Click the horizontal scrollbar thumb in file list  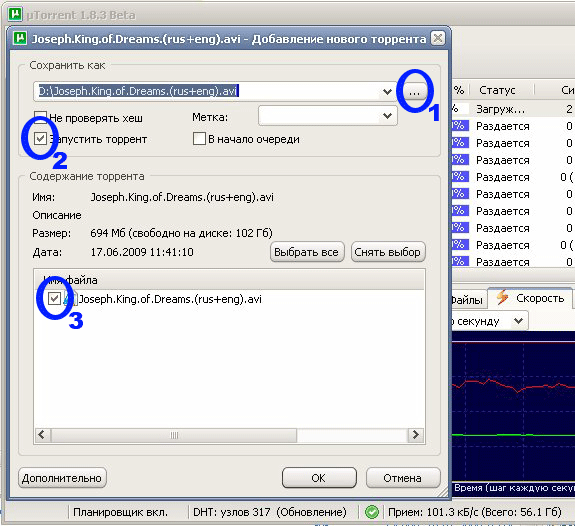point(174,435)
